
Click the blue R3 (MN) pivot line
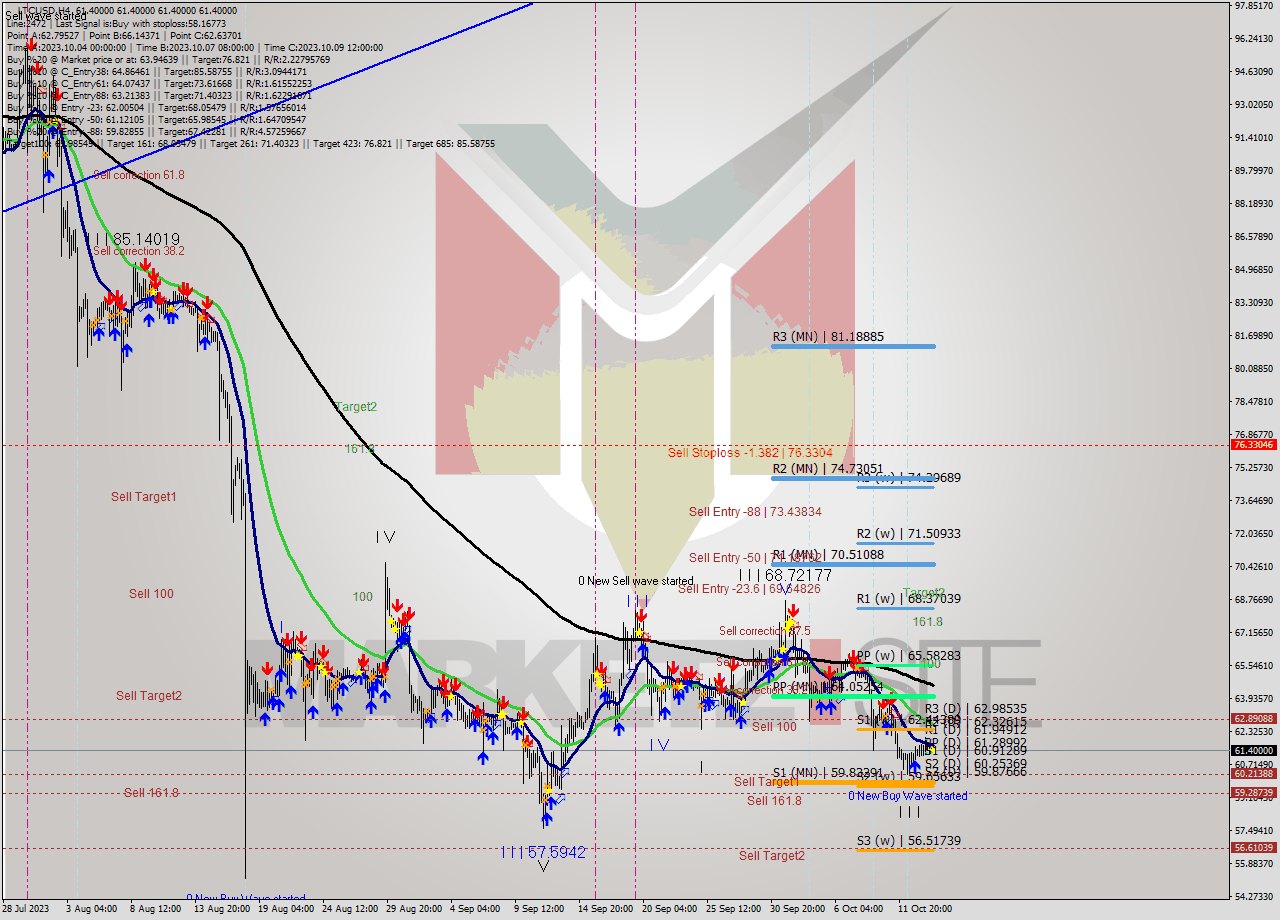(853, 347)
